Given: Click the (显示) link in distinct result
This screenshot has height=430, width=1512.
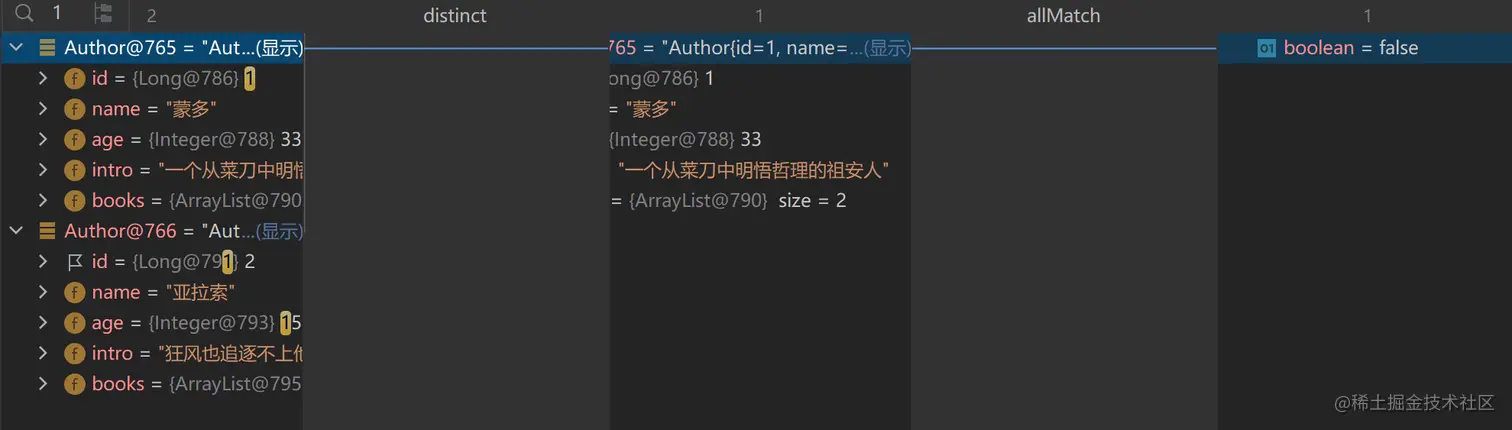Looking at the screenshot, I should point(886,48).
